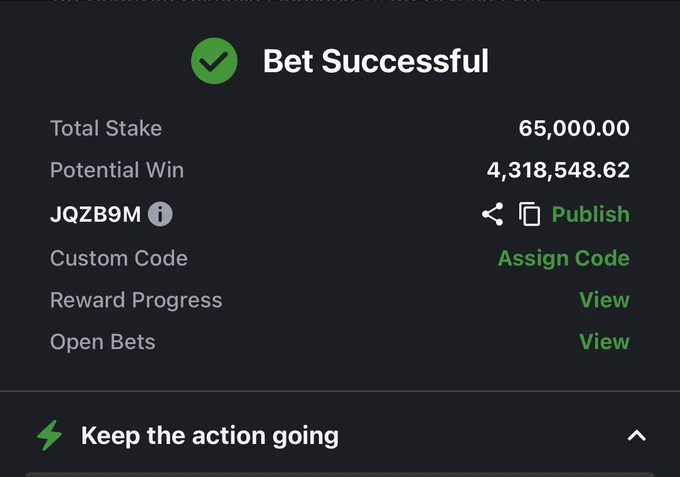
Task: Click the Publish link
Action: pyautogui.click(x=591, y=214)
